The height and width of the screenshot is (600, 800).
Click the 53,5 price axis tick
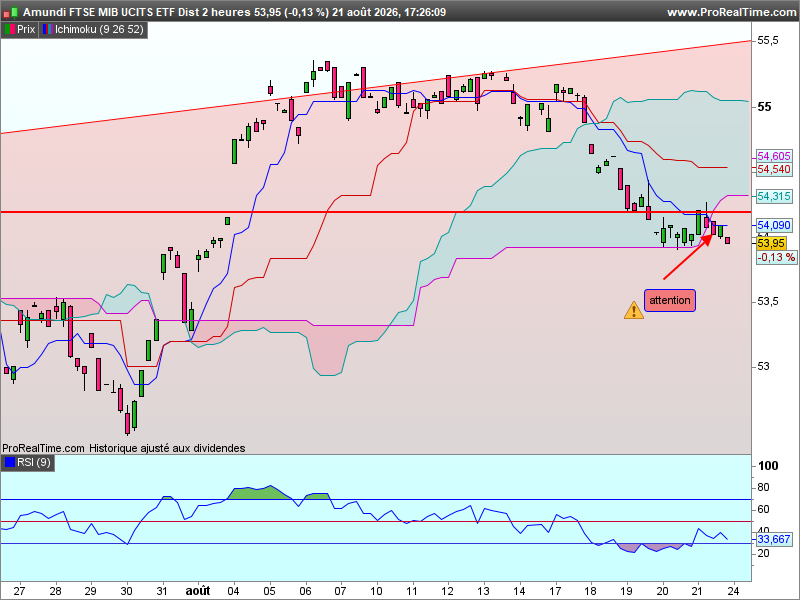coord(768,302)
